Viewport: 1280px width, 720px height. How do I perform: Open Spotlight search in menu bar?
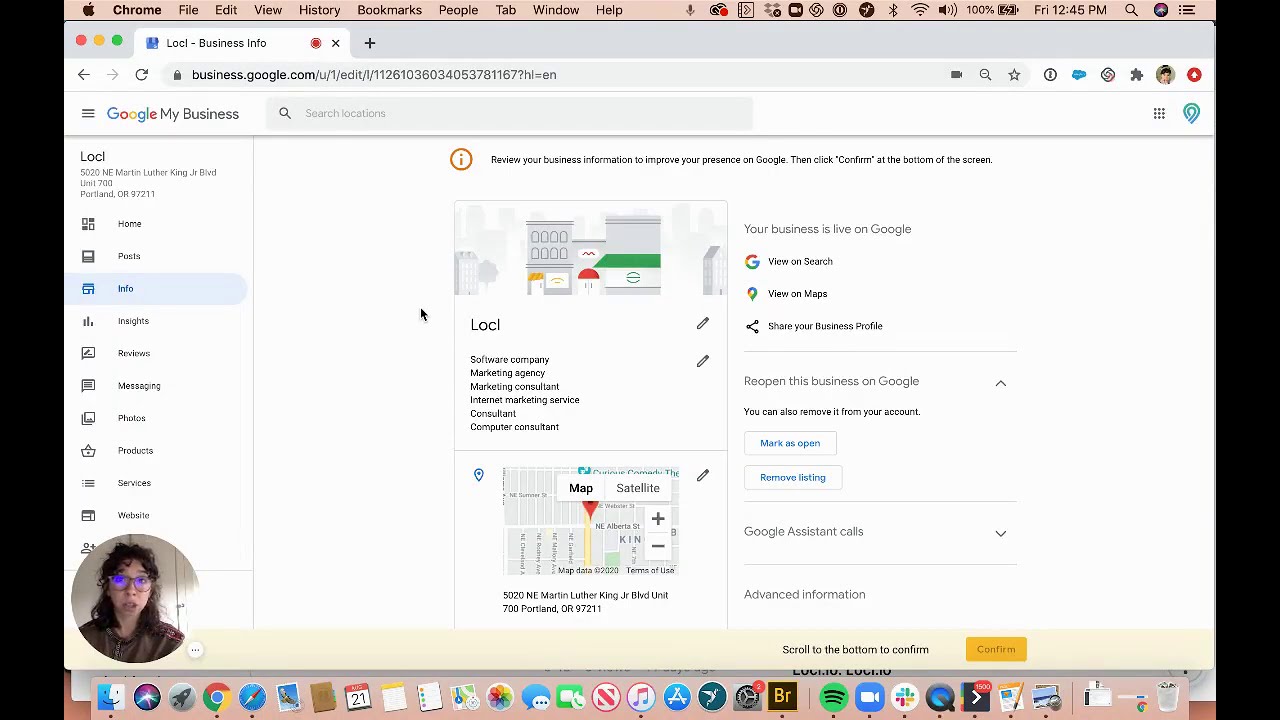click(1131, 10)
